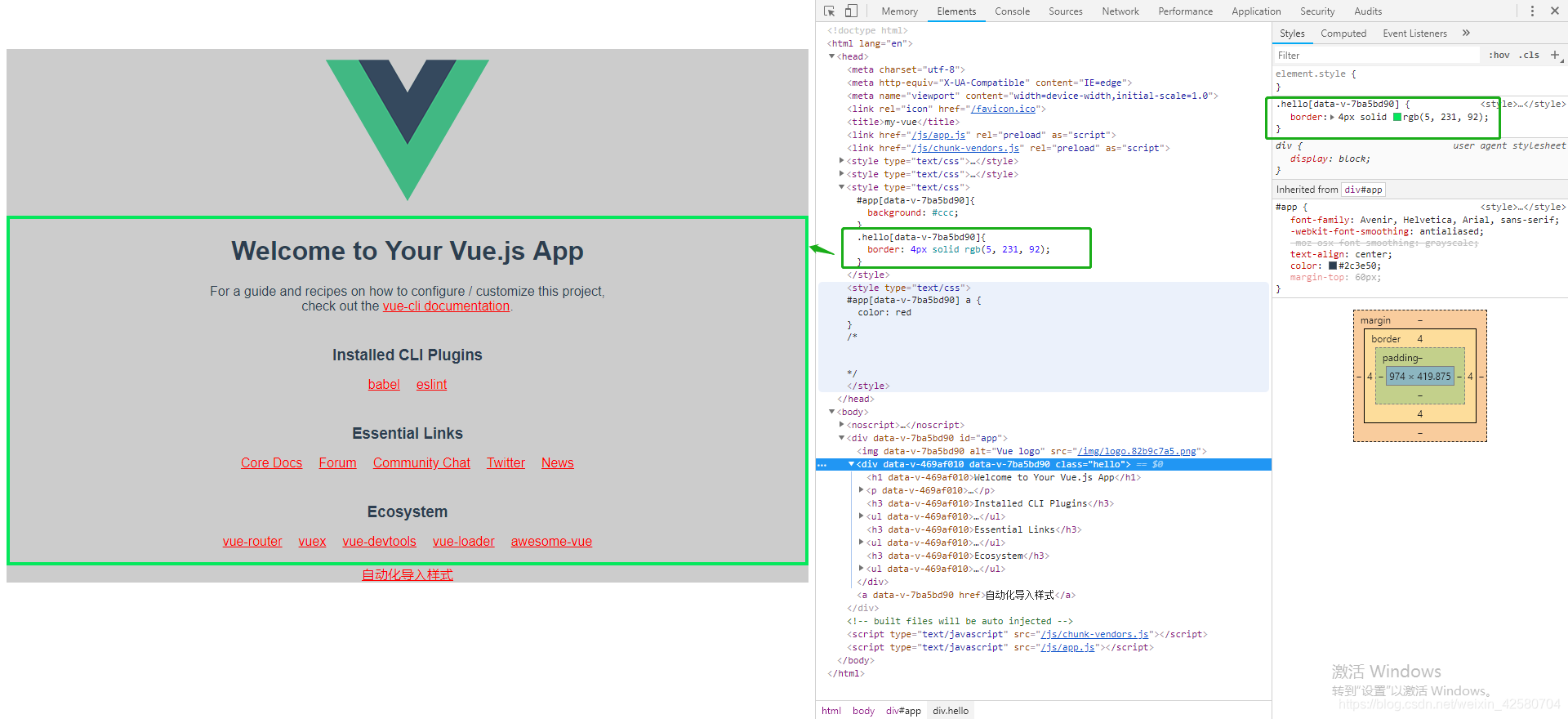Open the News link
The width and height of the screenshot is (1568, 719).
[558, 463]
